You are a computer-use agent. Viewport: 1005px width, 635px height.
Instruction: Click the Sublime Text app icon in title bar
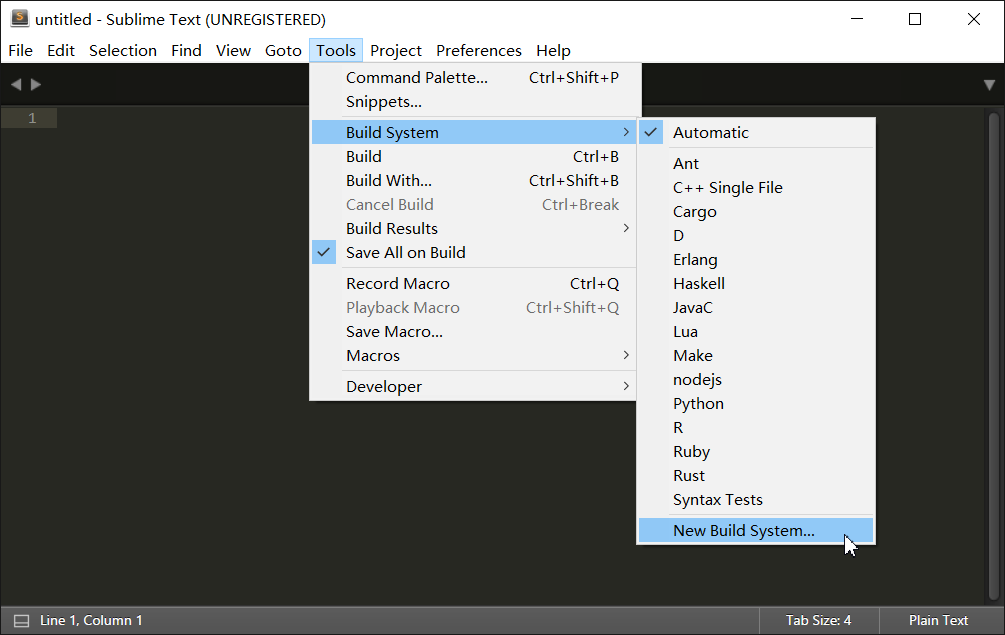20,19
